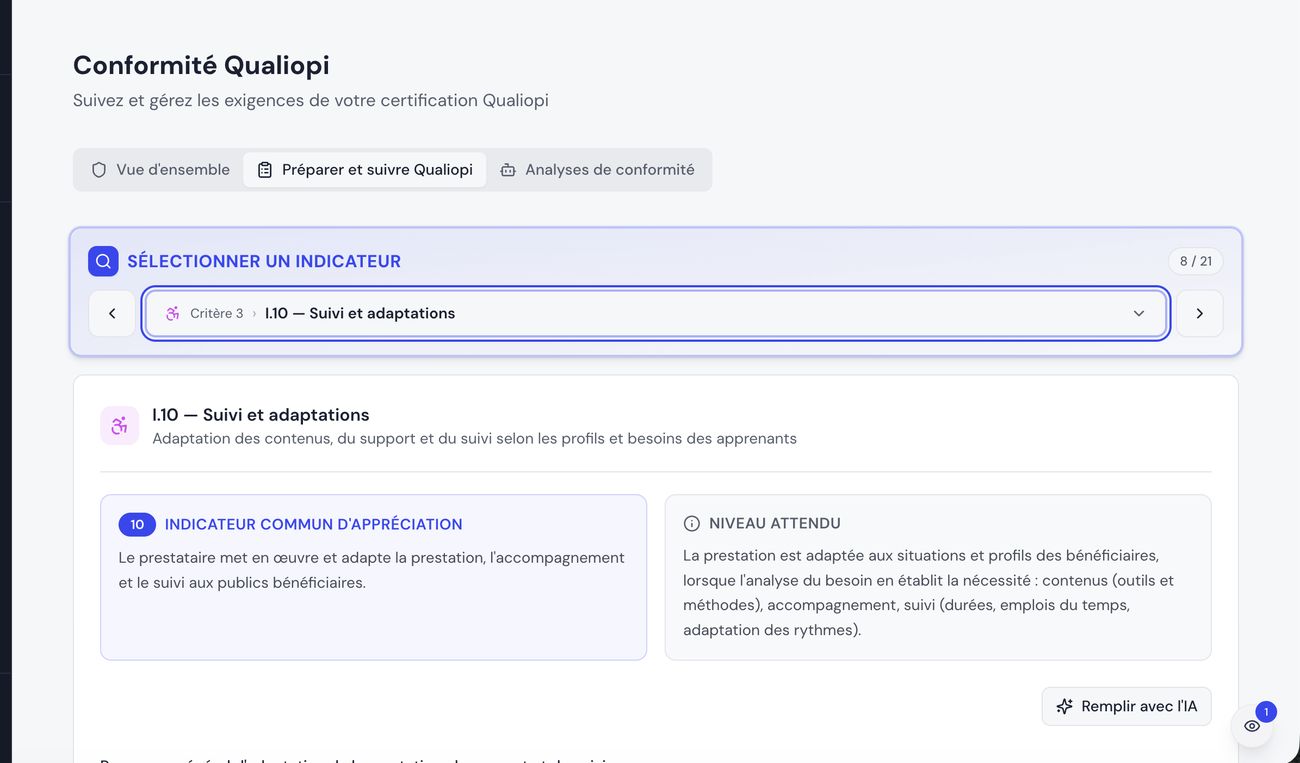Click the Remplir avec l'IA button
This screenshot has width=1300, height=763.
point(1126,706)
